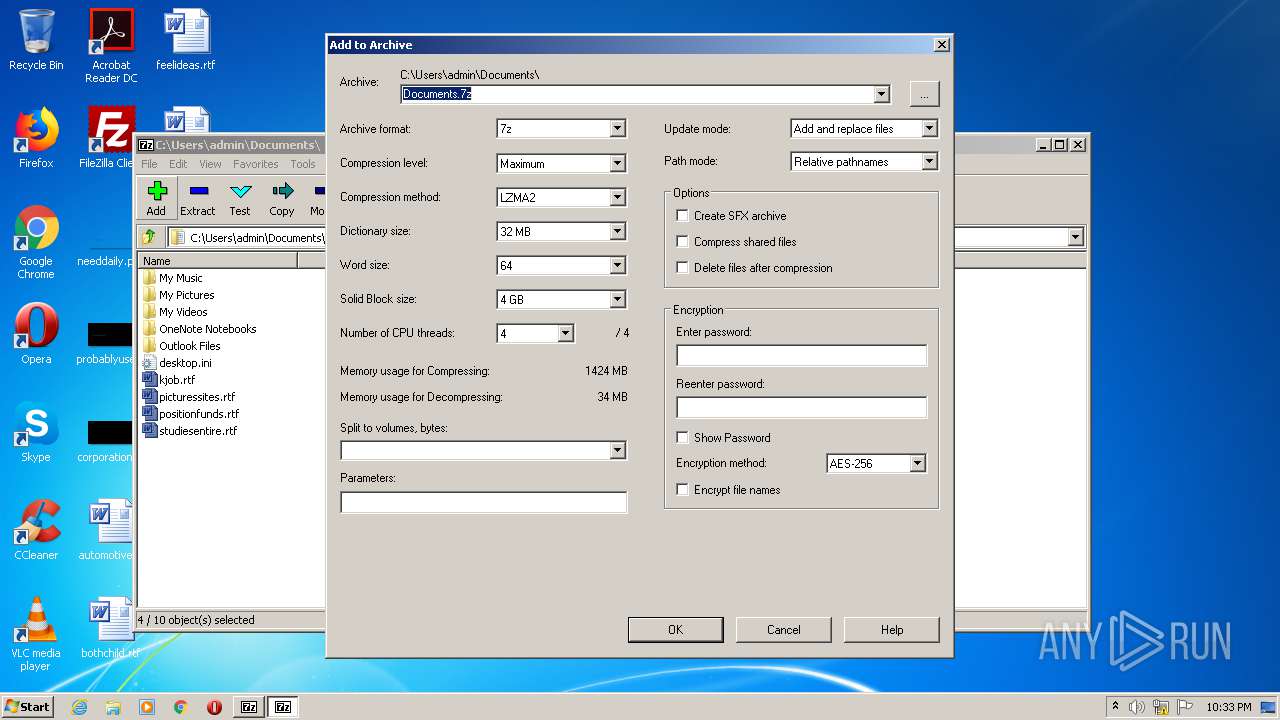Click the up-folder icon in 7-Zip address bar
Image resolution: width=1280 pixels, height=720 pixels.
pyautogui.click(x=149, y=237)
